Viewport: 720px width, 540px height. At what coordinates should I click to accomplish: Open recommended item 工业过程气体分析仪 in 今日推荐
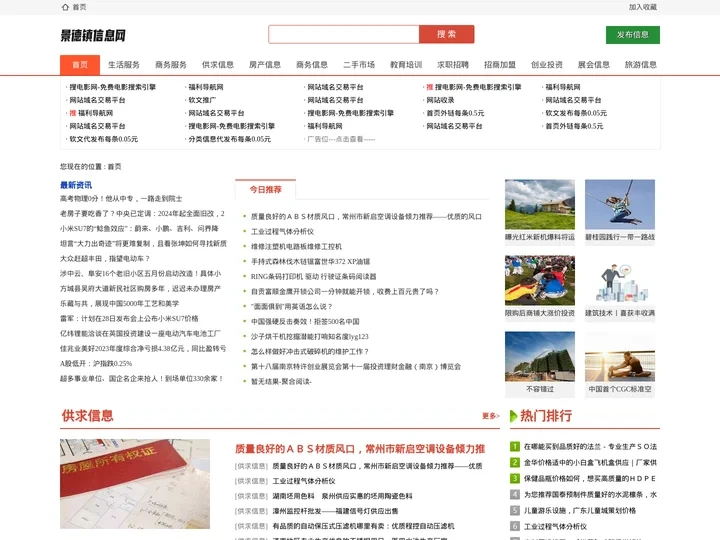coord(282,231)
